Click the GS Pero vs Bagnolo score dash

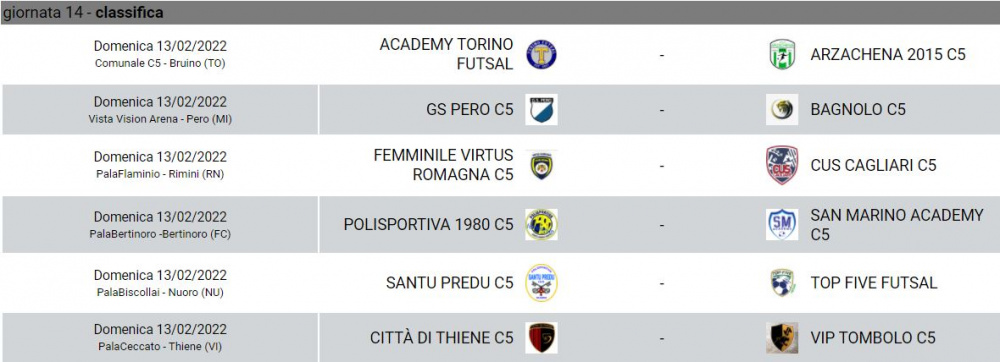pyautogui.click(x=661, y=110)
